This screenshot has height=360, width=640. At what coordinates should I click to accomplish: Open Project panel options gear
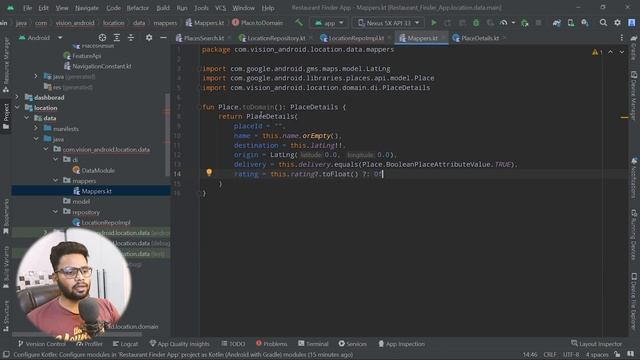[x=149, y=38]
